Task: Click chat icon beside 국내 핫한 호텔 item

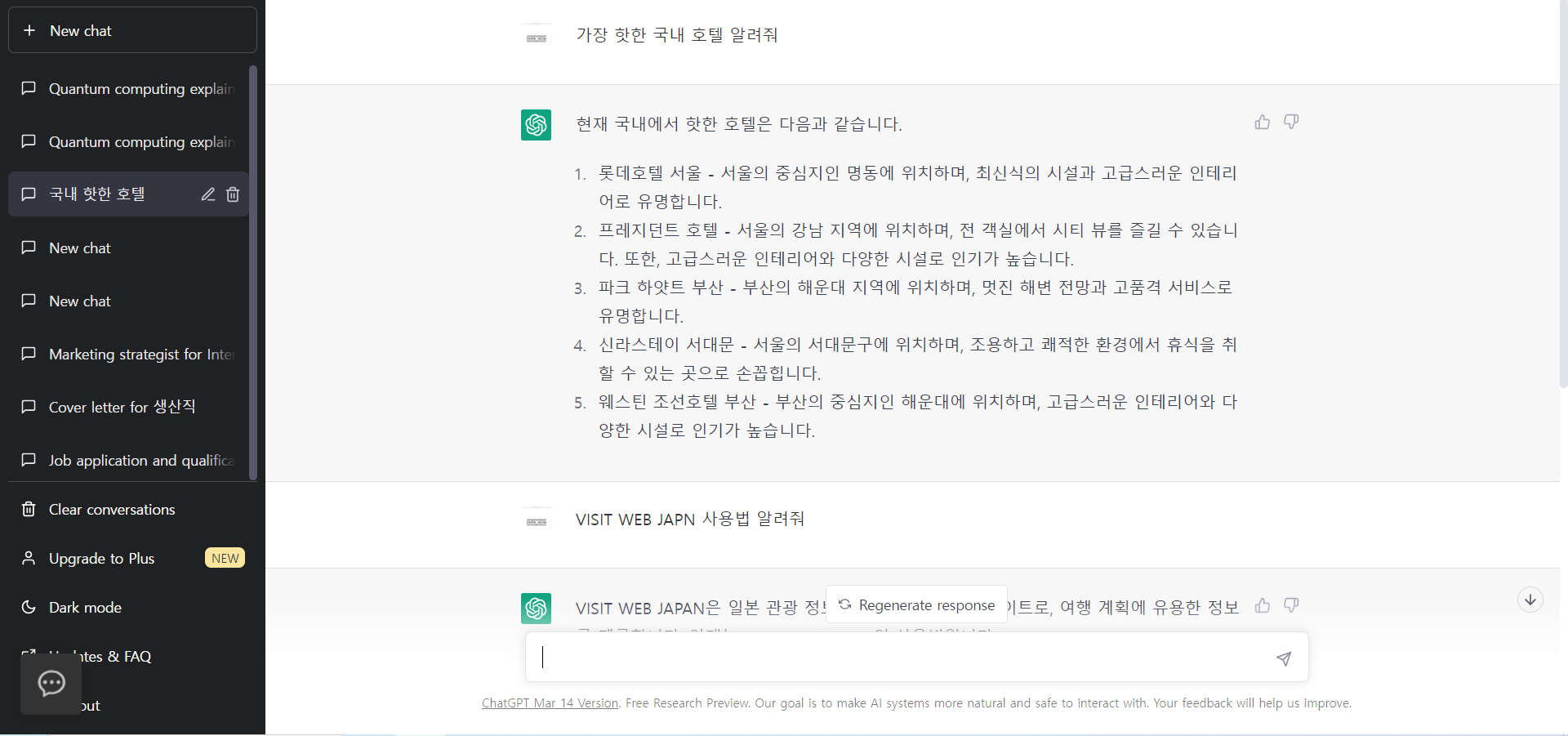Action: coord(29,194)
